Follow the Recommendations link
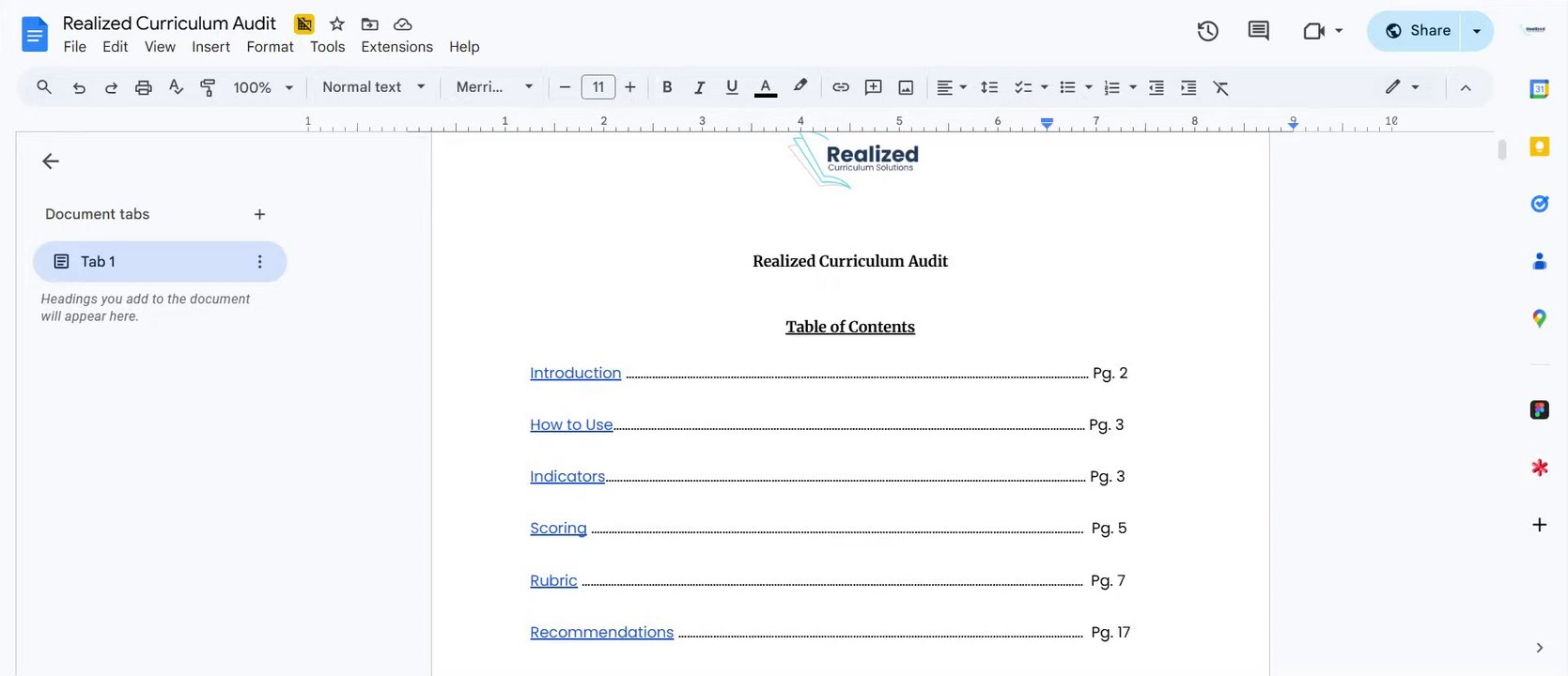Viewport: 1568px width, 676px height. point(601,632)
